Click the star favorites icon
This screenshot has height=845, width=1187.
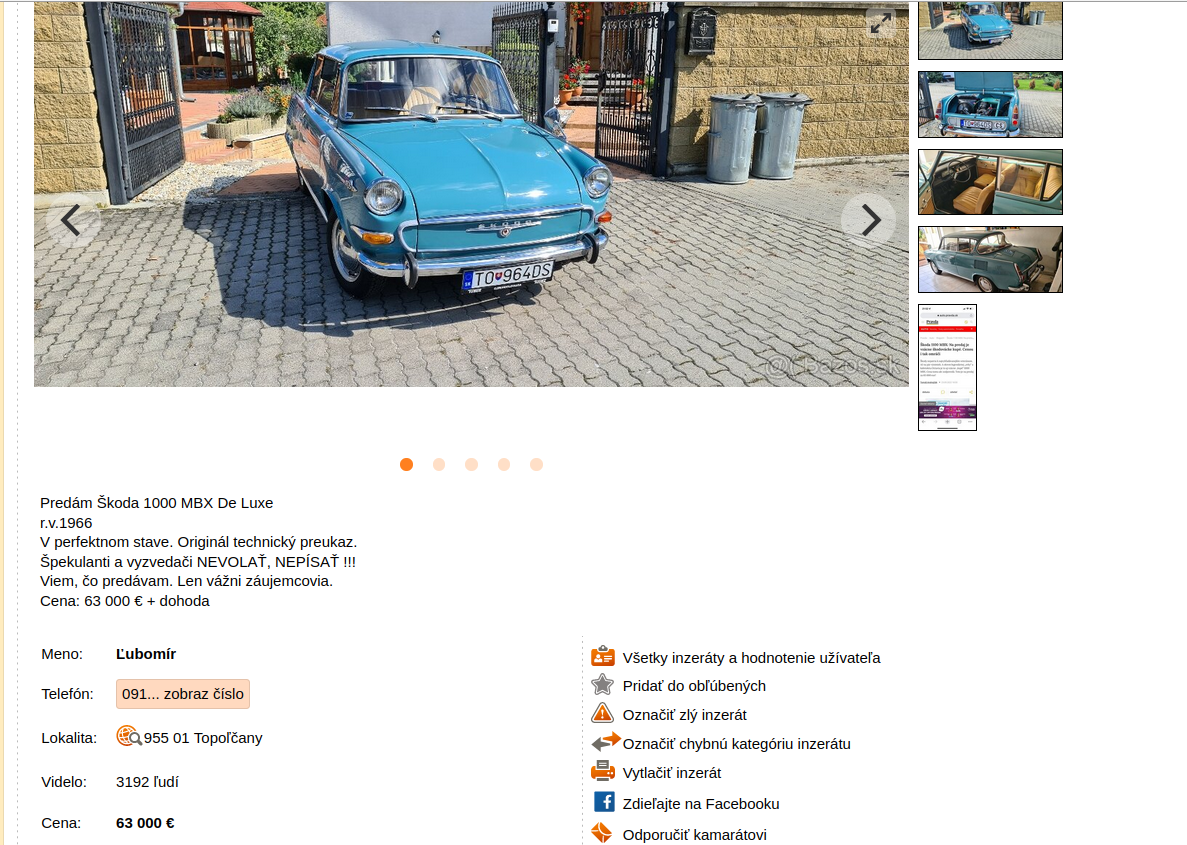(x=603, y=684)
